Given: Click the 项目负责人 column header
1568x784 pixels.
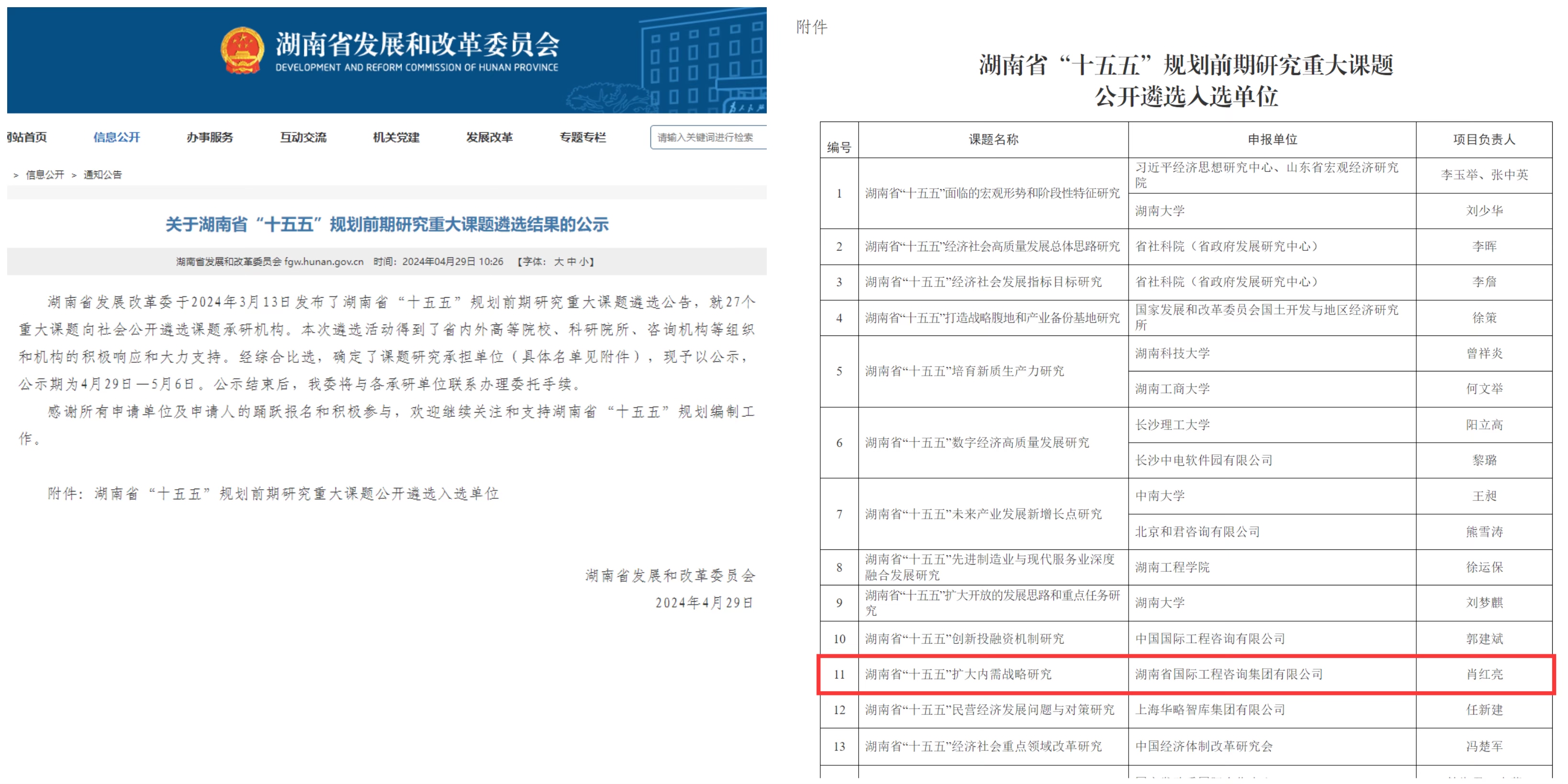Looking at the screenshot, I should point(1484,140).
